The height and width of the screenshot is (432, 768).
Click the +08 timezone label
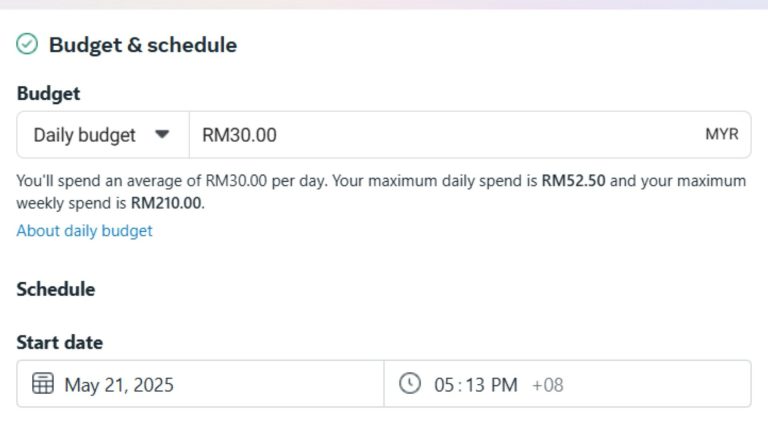tap(548, 385)
